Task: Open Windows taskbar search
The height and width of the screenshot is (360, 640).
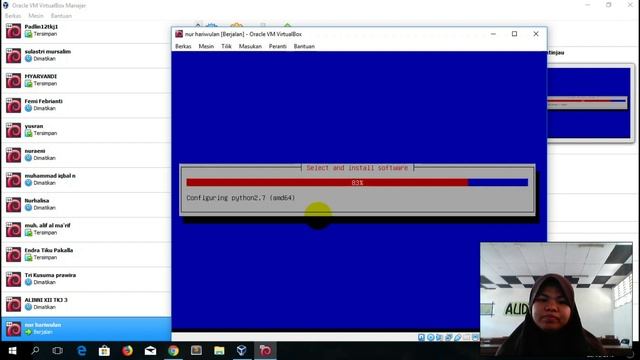Action: tap(35, 351)
